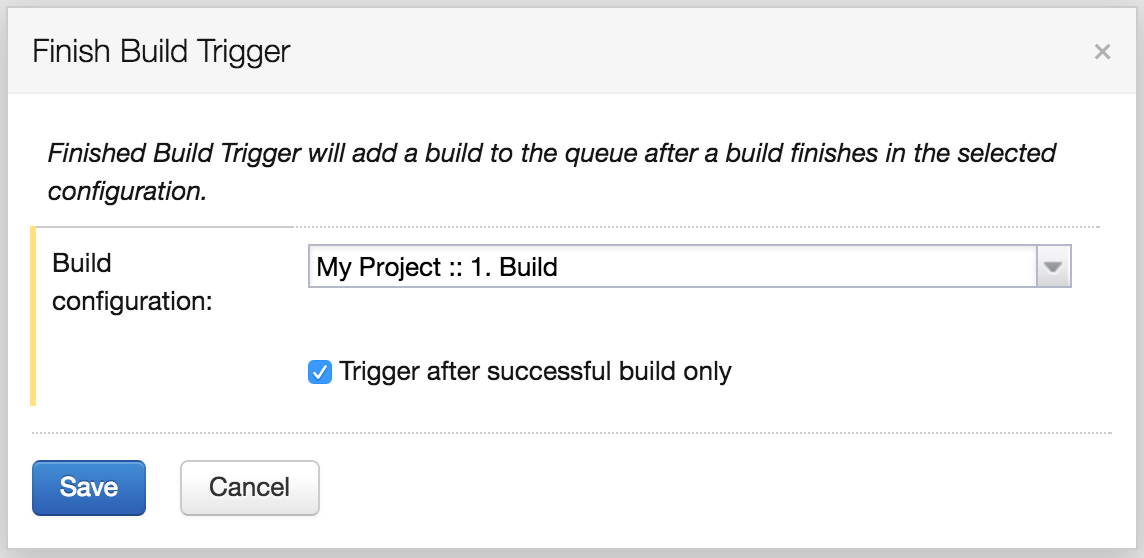Click the X icon in dialog header

tap(1102, 52)
